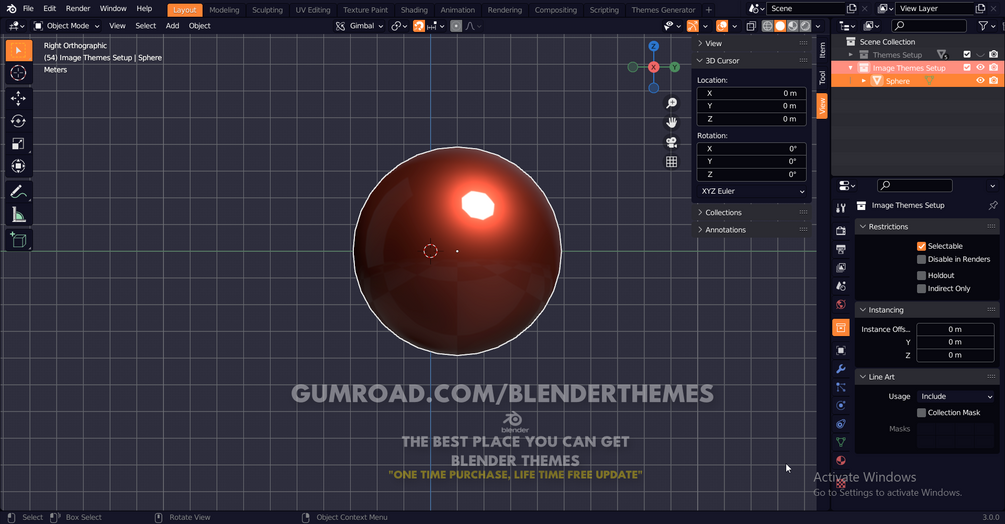Open the Object Mode dropdown
This screenshot has width=1005, height=524.
tap(67, 26)
